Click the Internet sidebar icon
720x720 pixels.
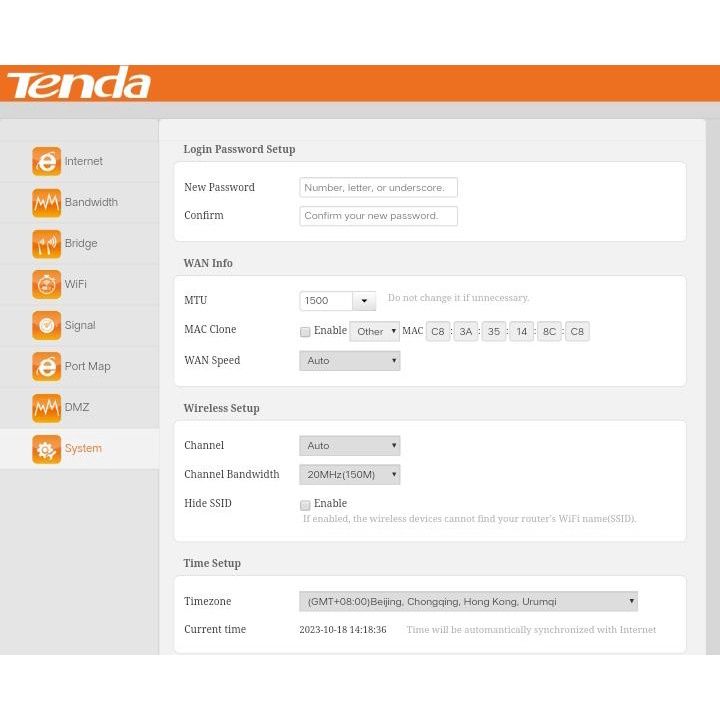coord(46,161)
